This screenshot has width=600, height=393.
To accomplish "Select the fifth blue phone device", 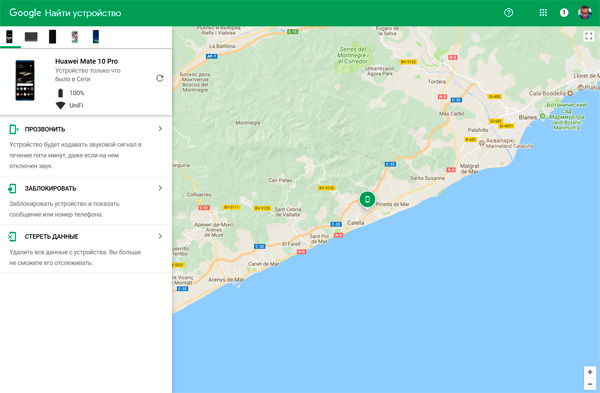I will [96, 37].
